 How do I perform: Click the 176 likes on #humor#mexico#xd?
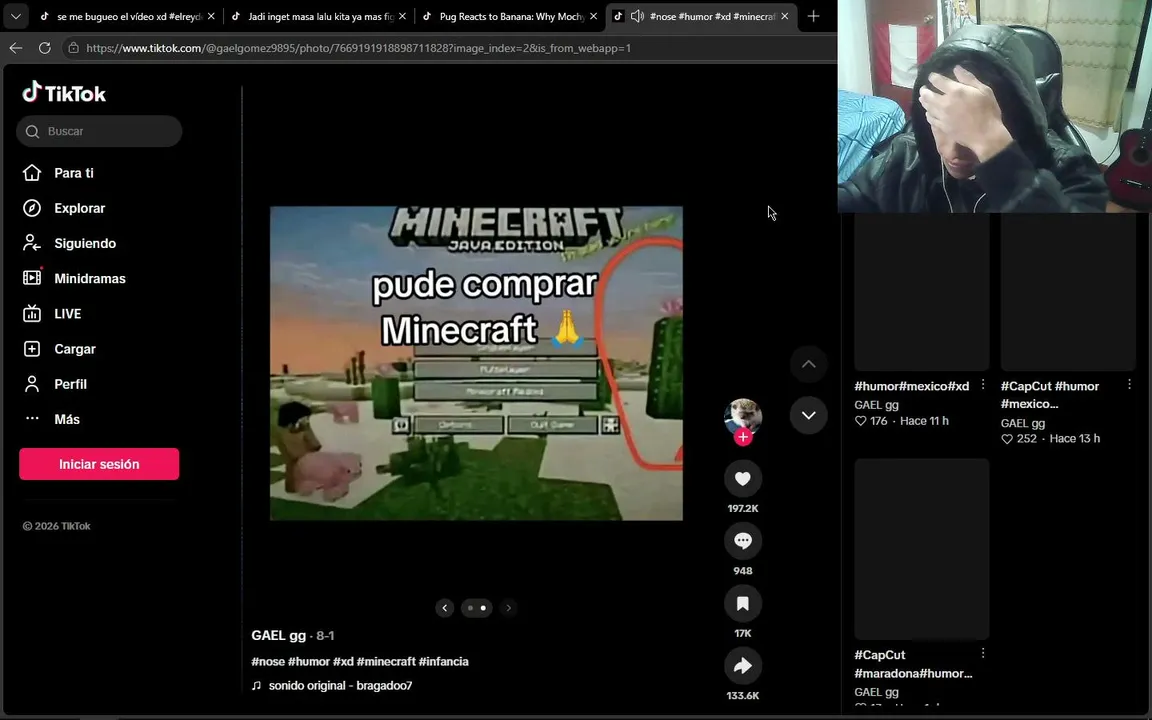click(871, 421)
